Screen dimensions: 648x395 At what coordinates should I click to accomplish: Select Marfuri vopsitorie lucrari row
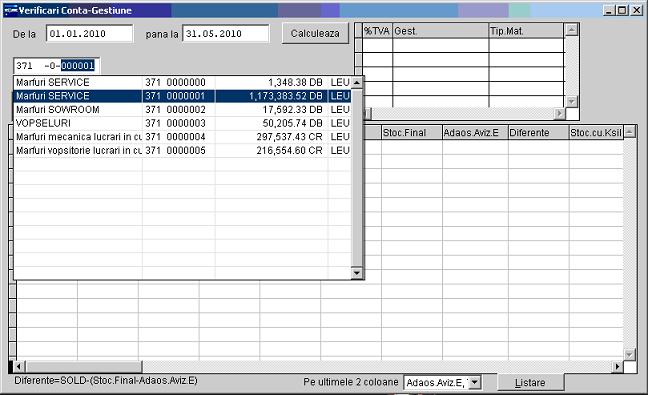(x=182, y=150)
